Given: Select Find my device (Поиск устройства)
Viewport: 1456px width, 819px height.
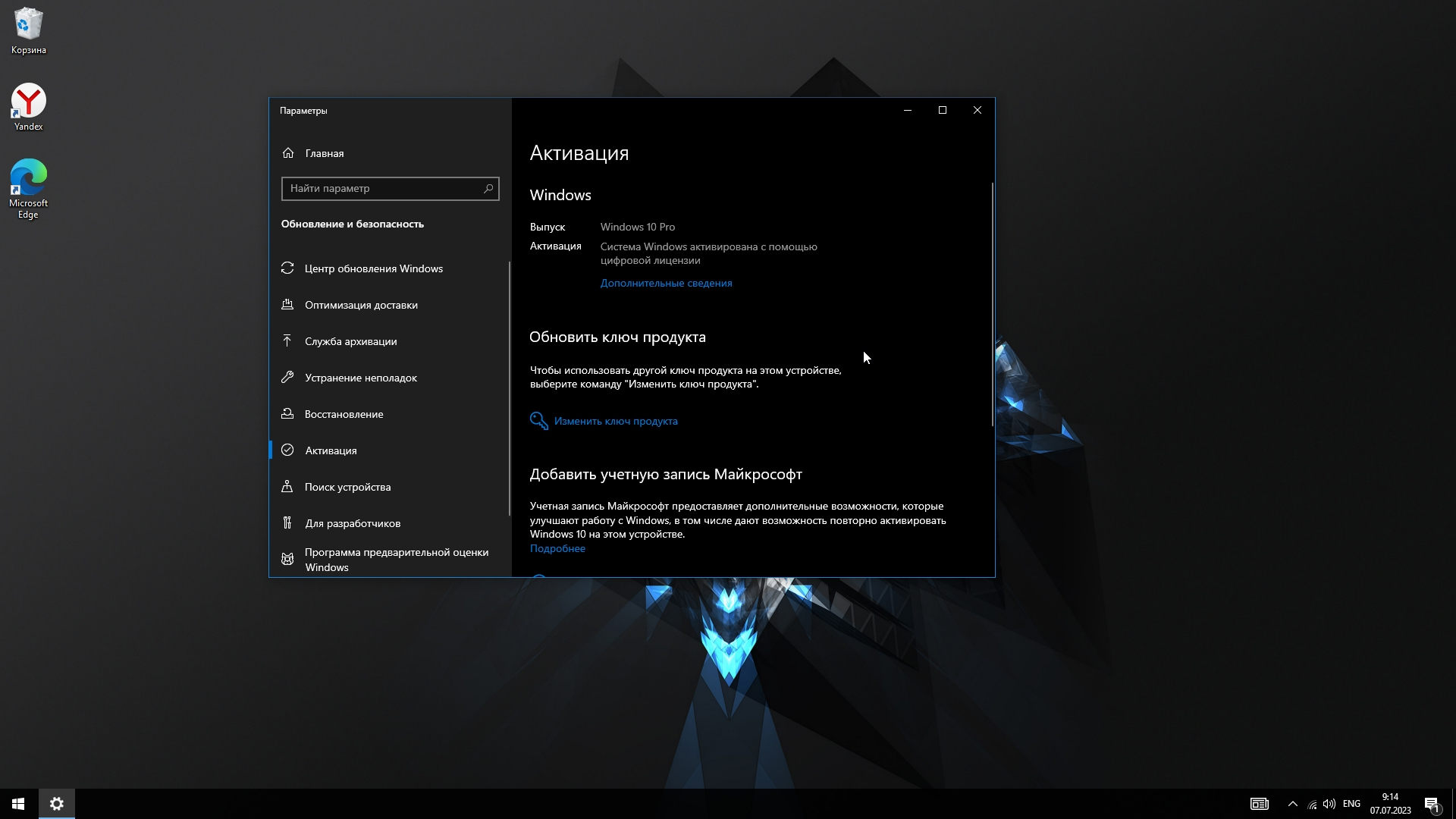Looking at the screenshot, I should 347,487.
